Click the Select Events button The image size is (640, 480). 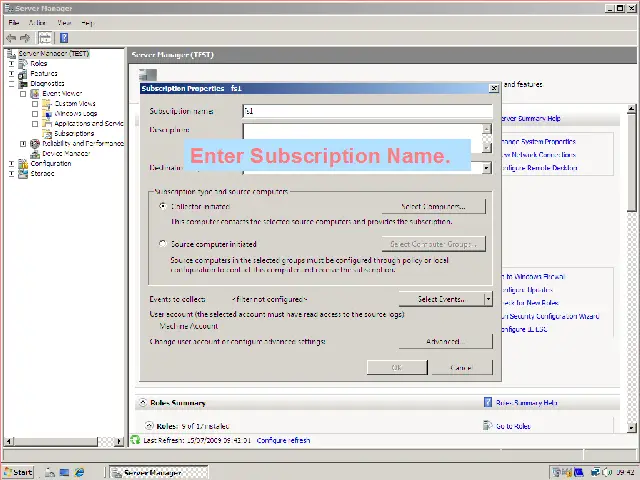pos(441,299)
